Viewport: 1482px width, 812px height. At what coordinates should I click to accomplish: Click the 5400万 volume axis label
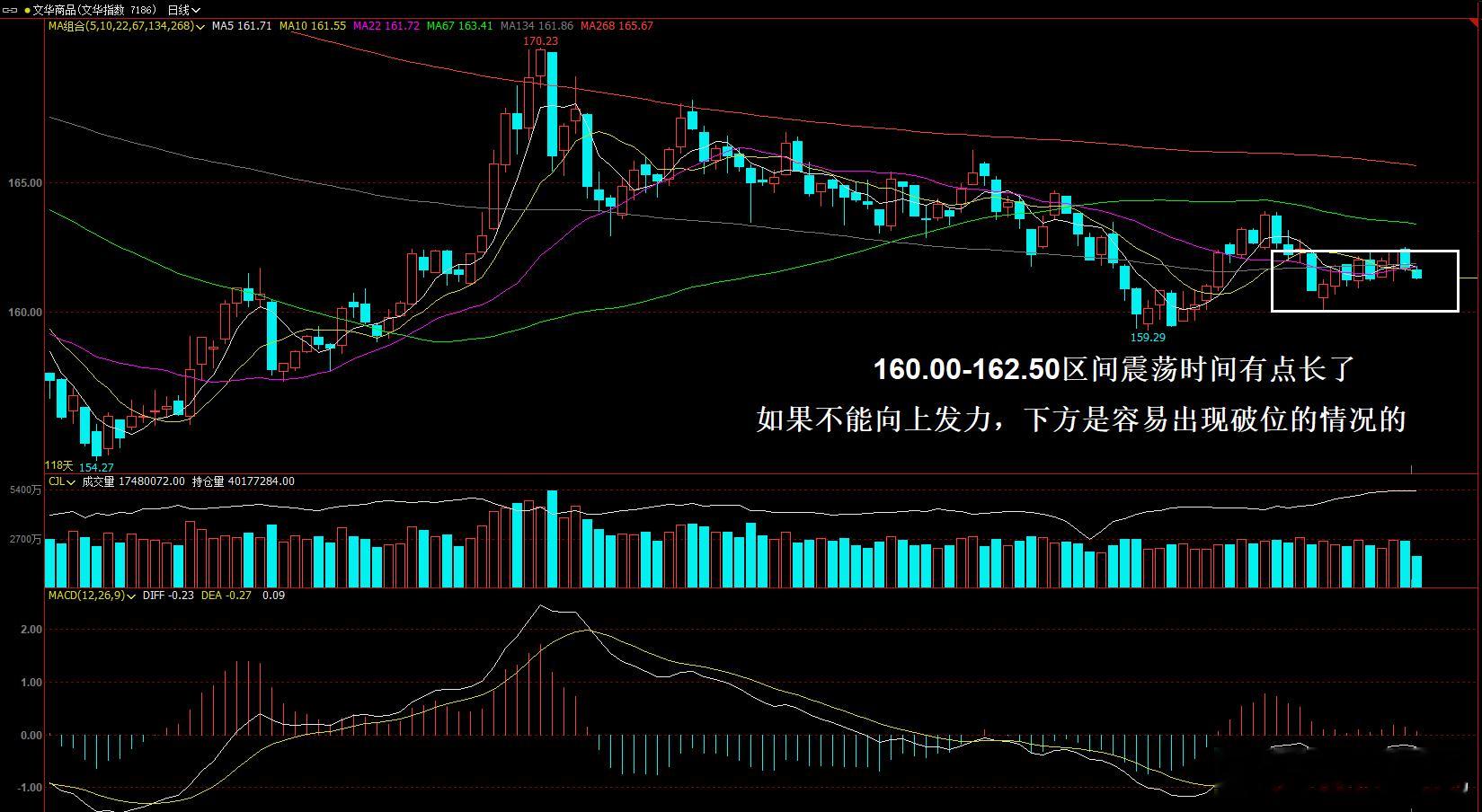pos(25,490)
